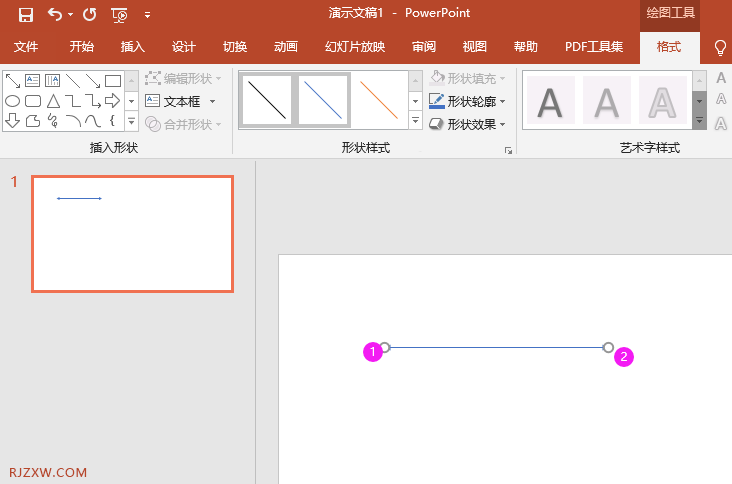Open the 形状轮廓 dropdown
This screenshot has width=732, height=484.
pyautogui.click(x=467, y=101)
